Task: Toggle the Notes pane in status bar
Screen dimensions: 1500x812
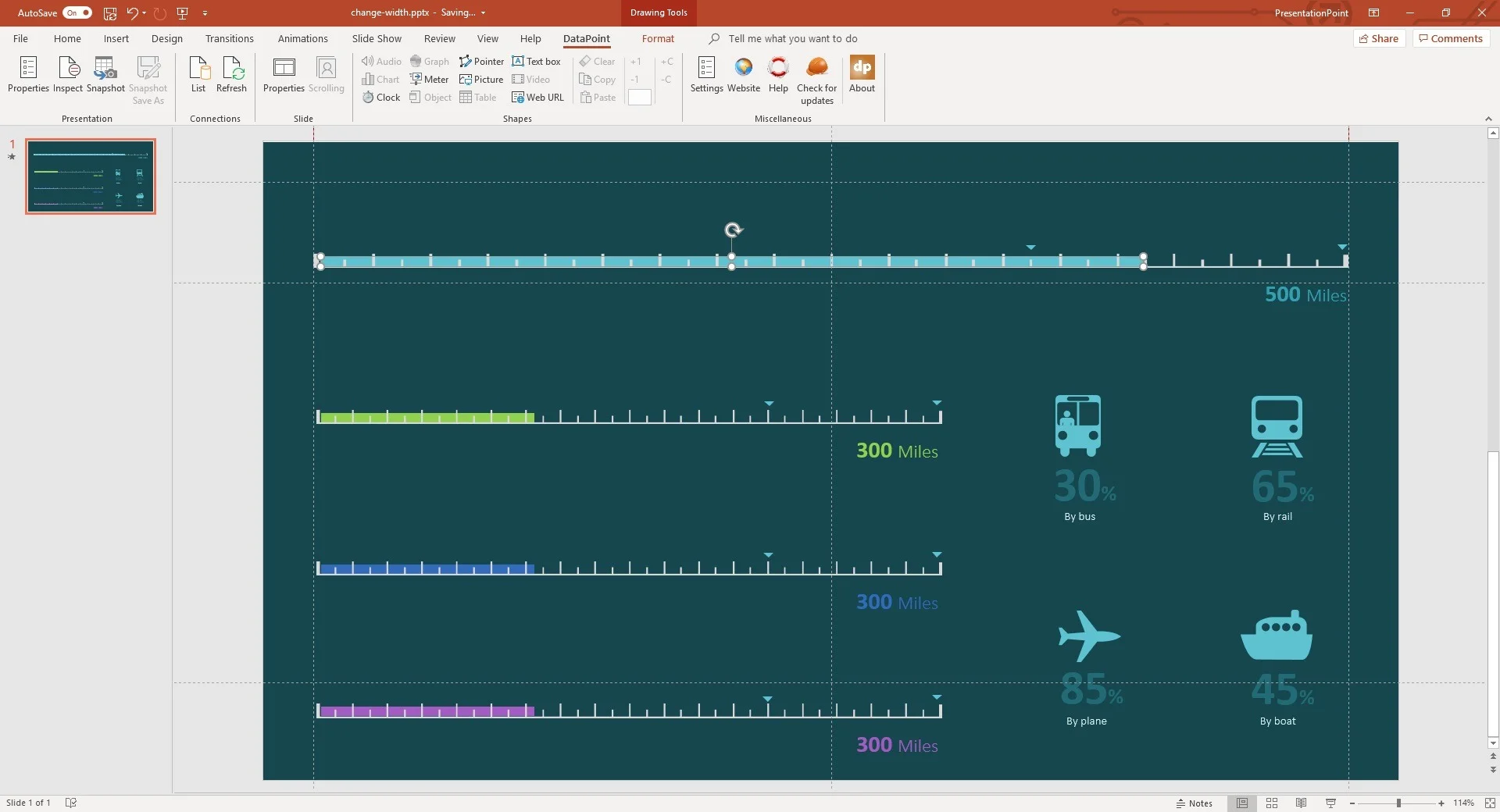Action: click(1195, 803)
